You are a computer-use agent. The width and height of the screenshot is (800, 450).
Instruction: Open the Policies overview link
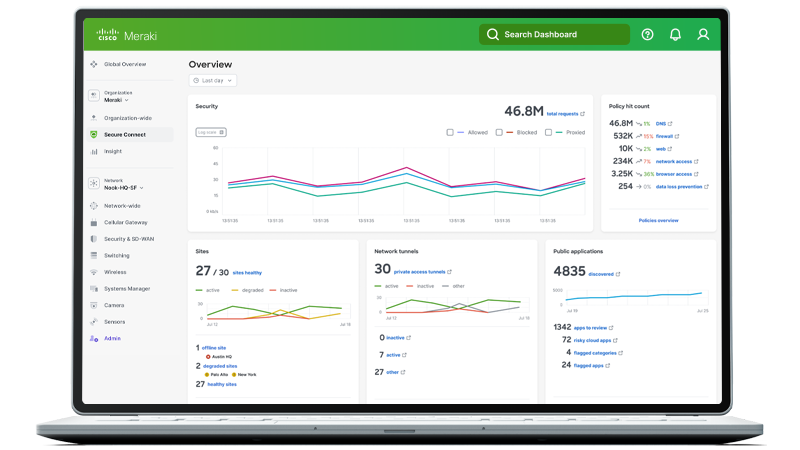(x=658, y=220)
